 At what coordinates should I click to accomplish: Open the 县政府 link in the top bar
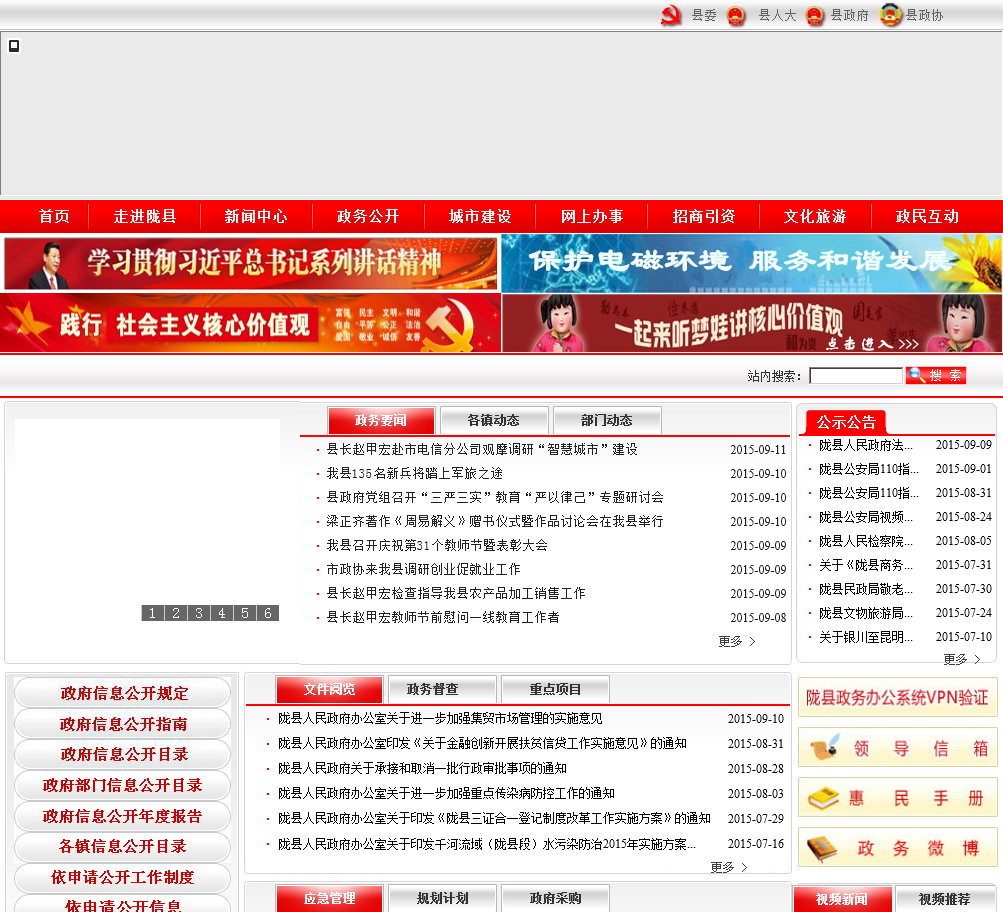[x=849, y=15]
